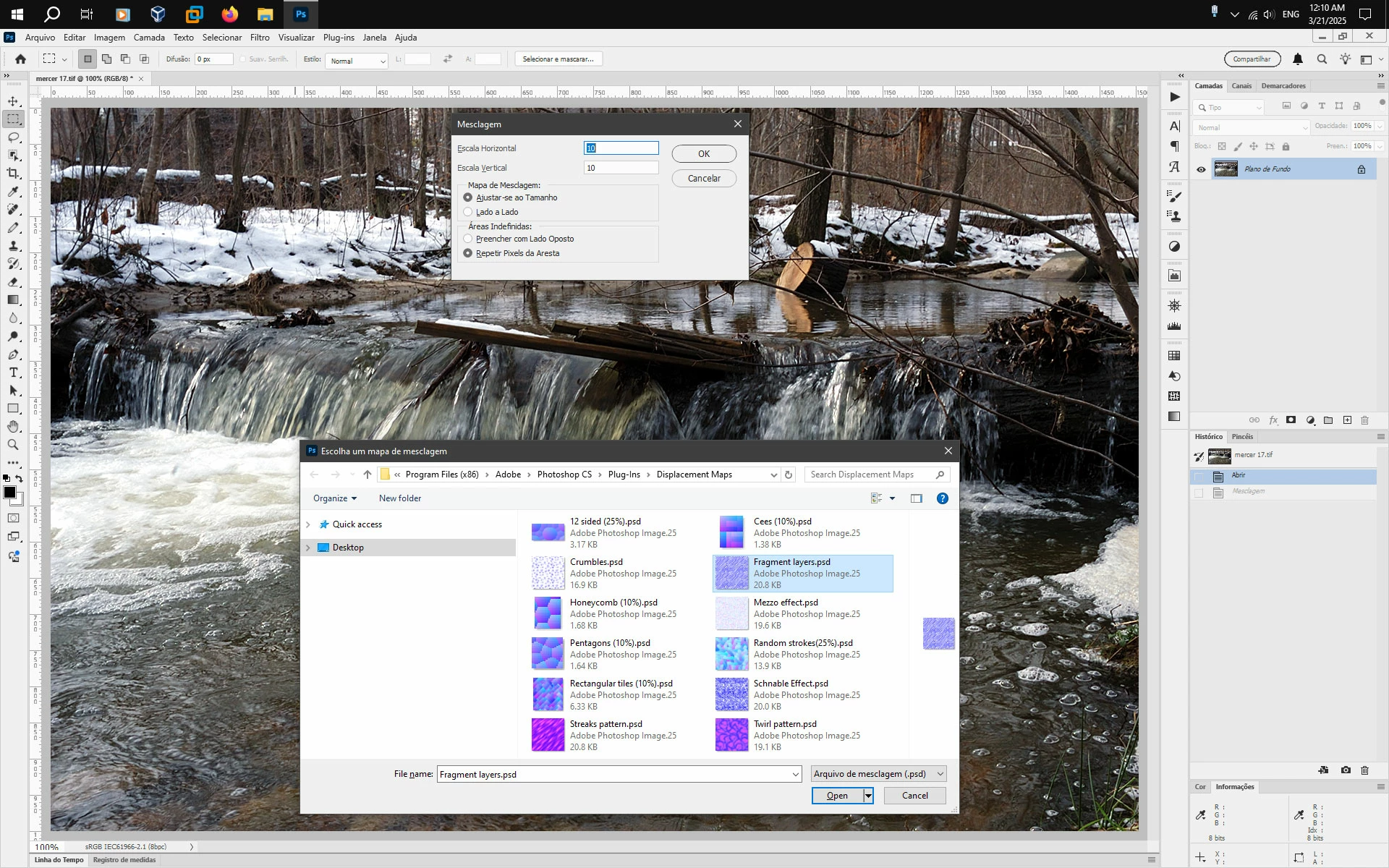Hide the Plano de Fundo layer
Image resolution: width=1389 pixels, height=868 pixels.
1201,169
